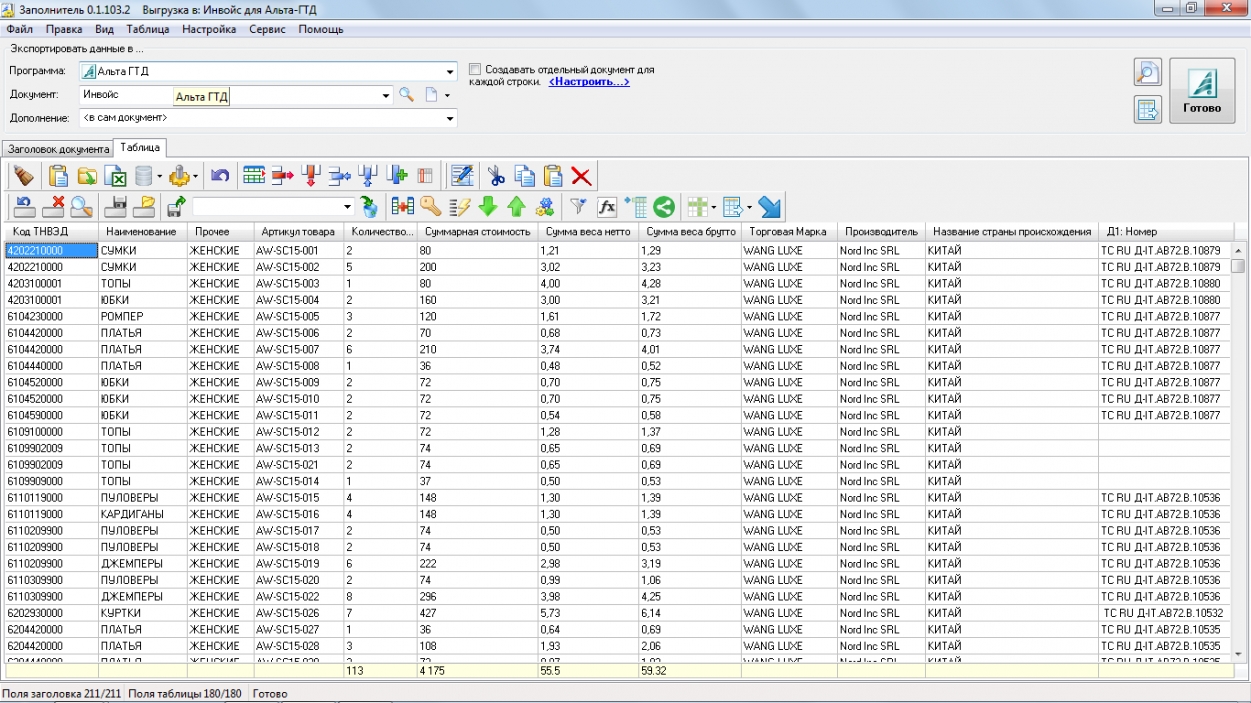The width and height of the screenshot is (1251, 703).
Task: Click the green down arrow icon
Action: click(x=488, y=207)
